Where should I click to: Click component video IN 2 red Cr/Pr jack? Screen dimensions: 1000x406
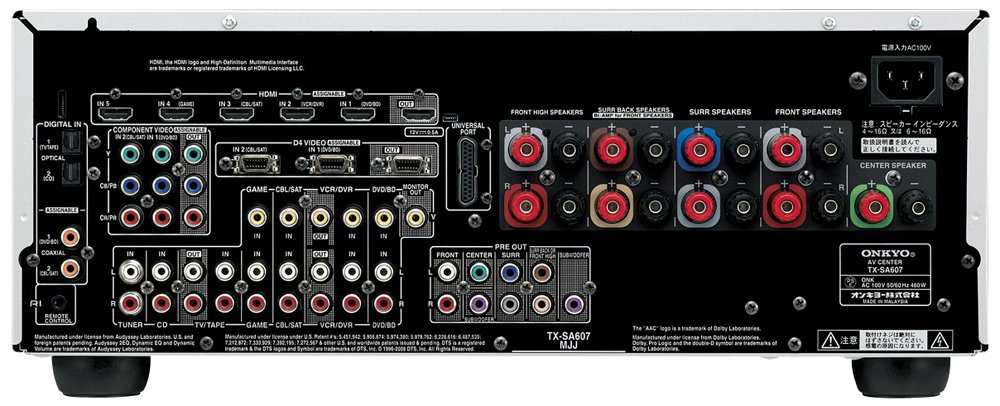pyautogui.click(x=131, y=217)
